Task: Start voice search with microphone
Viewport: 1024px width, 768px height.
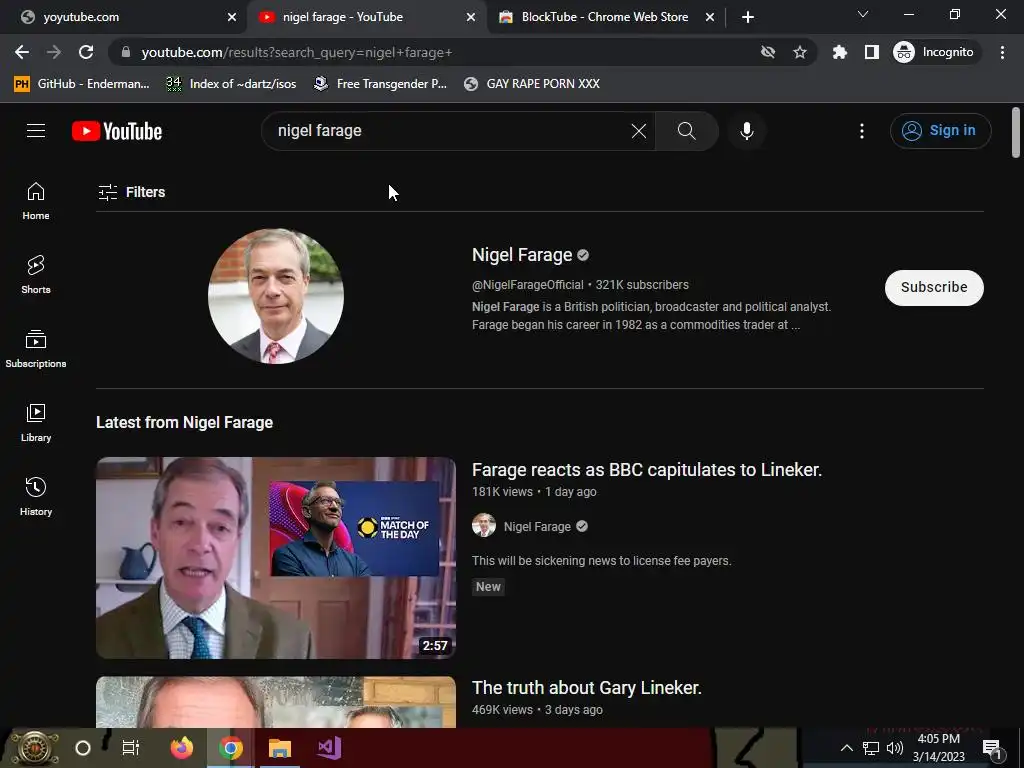Action: point(746,131)
